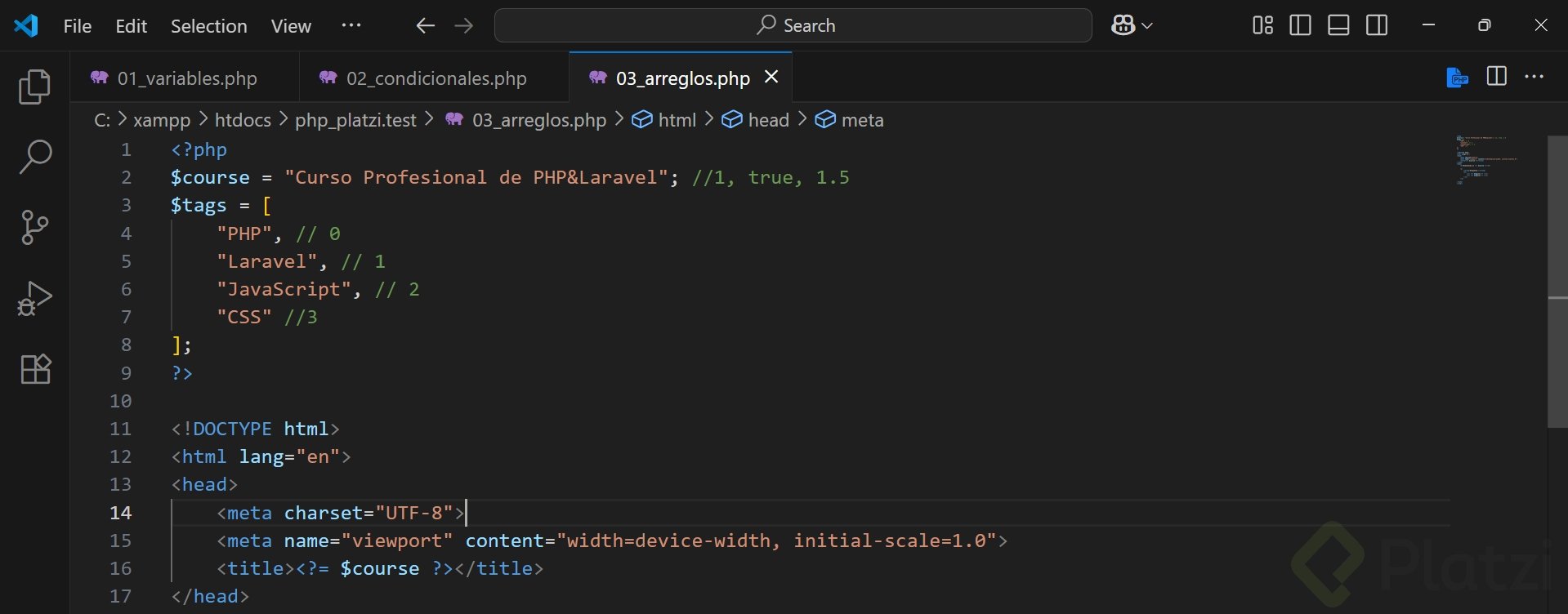
Task: Open the Run and Debug view
Action: pos(34,299)
